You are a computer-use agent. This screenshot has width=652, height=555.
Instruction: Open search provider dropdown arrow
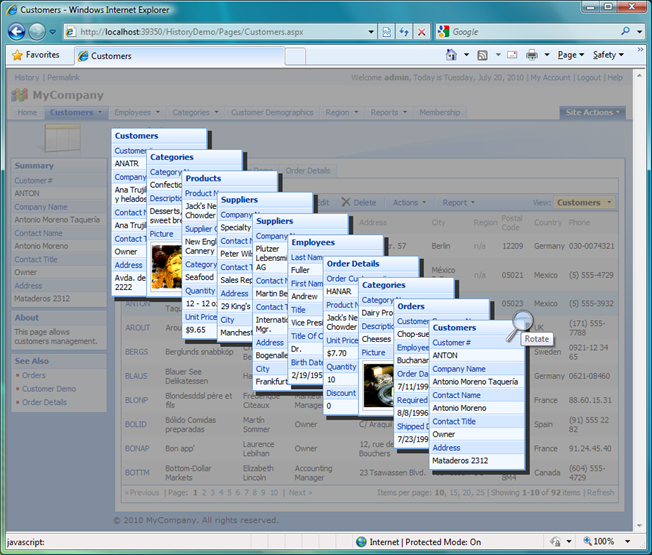(639, 32)
